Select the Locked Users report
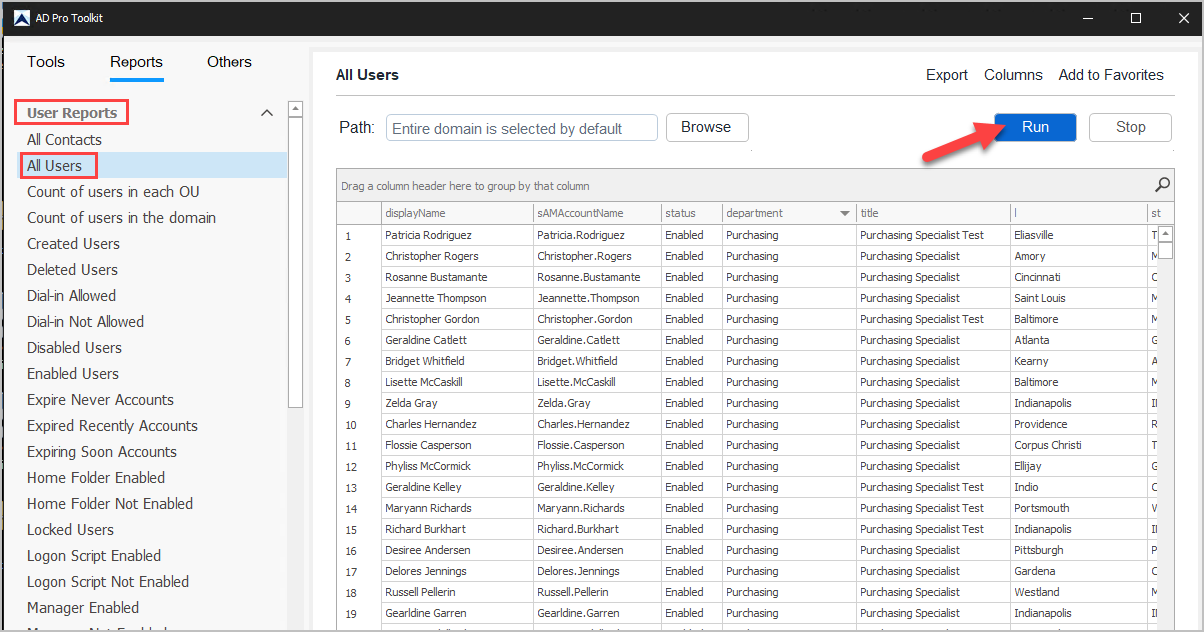This screenshot has height=632, width=1204. (x=70, y=529)
